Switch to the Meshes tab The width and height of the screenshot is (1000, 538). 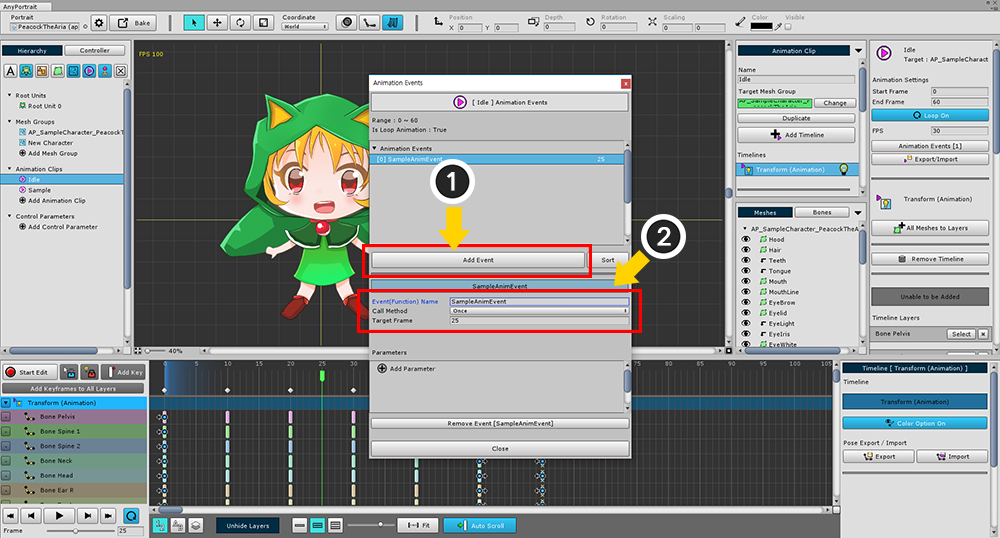[765, 212]
